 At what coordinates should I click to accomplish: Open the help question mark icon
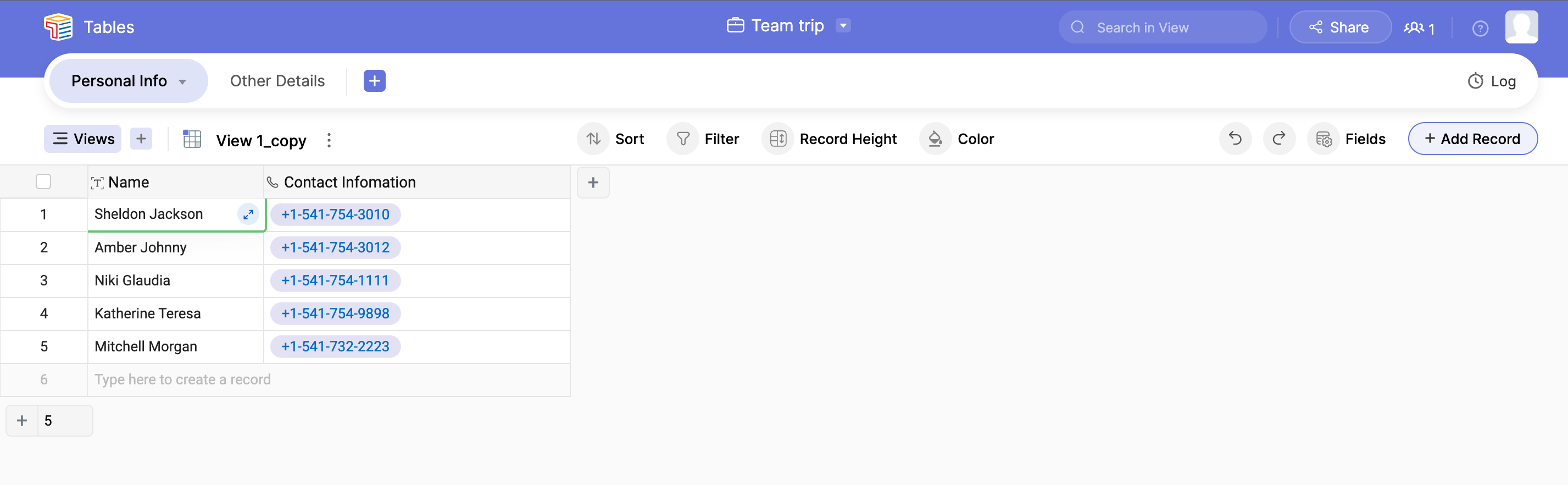[1480, 28]
